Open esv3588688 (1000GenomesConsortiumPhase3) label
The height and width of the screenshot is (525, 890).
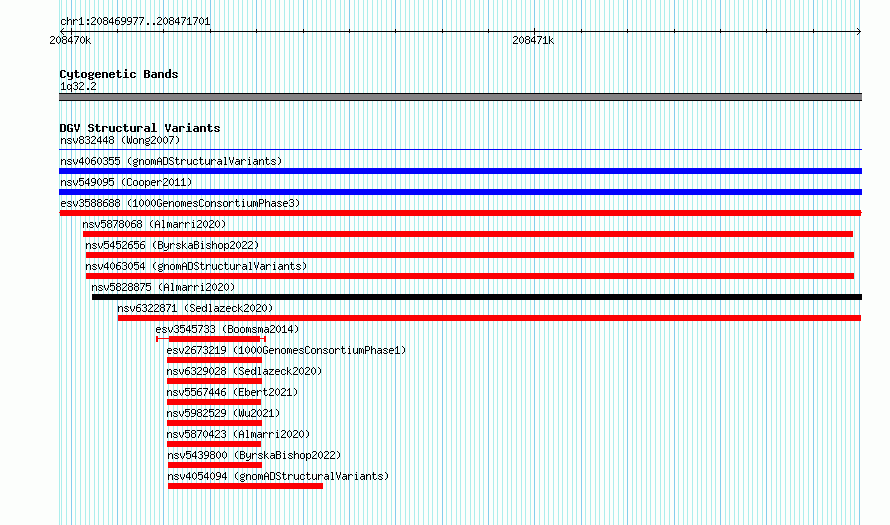180,203
